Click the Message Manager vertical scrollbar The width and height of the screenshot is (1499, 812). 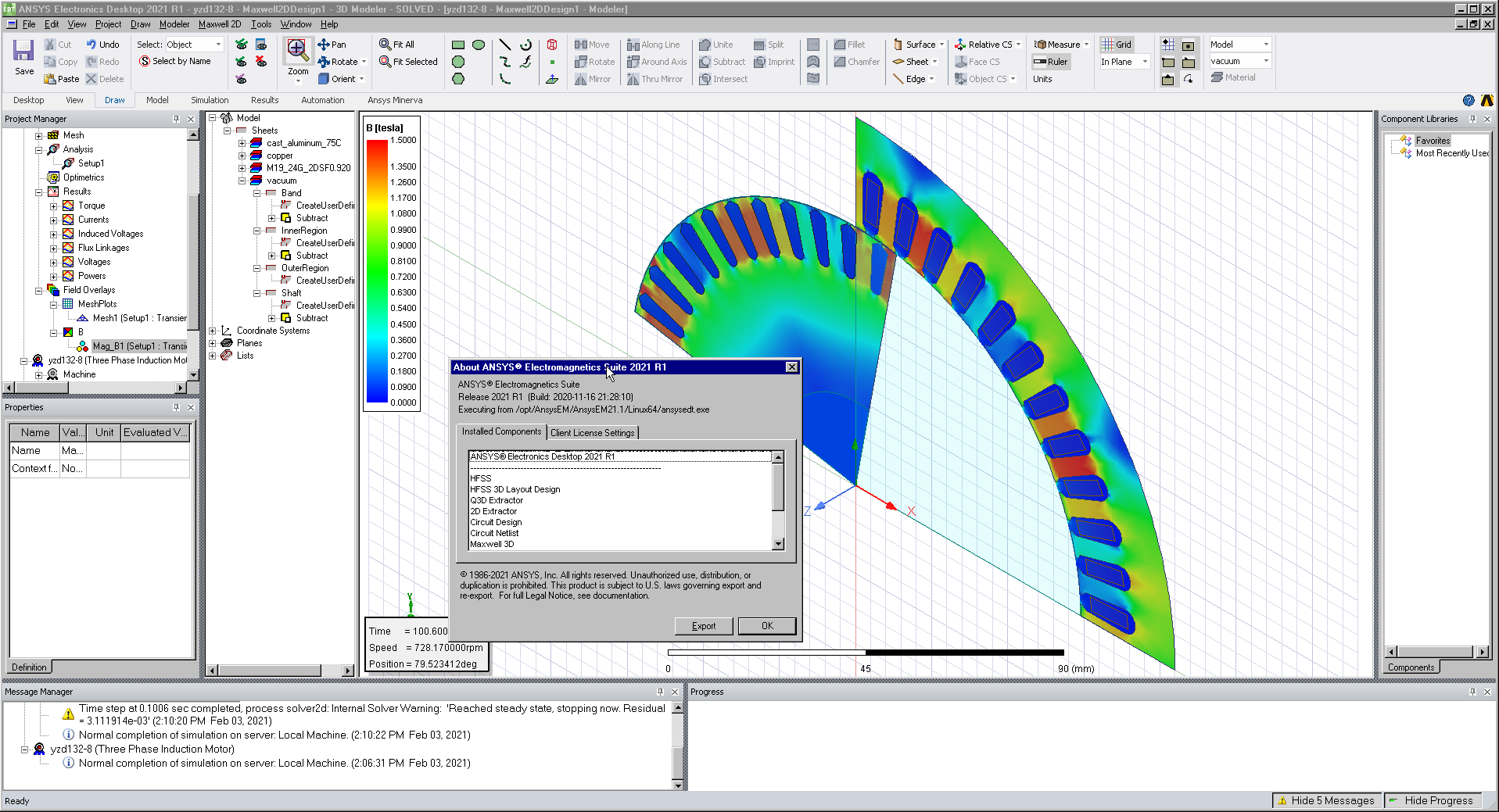click(678, 746)
